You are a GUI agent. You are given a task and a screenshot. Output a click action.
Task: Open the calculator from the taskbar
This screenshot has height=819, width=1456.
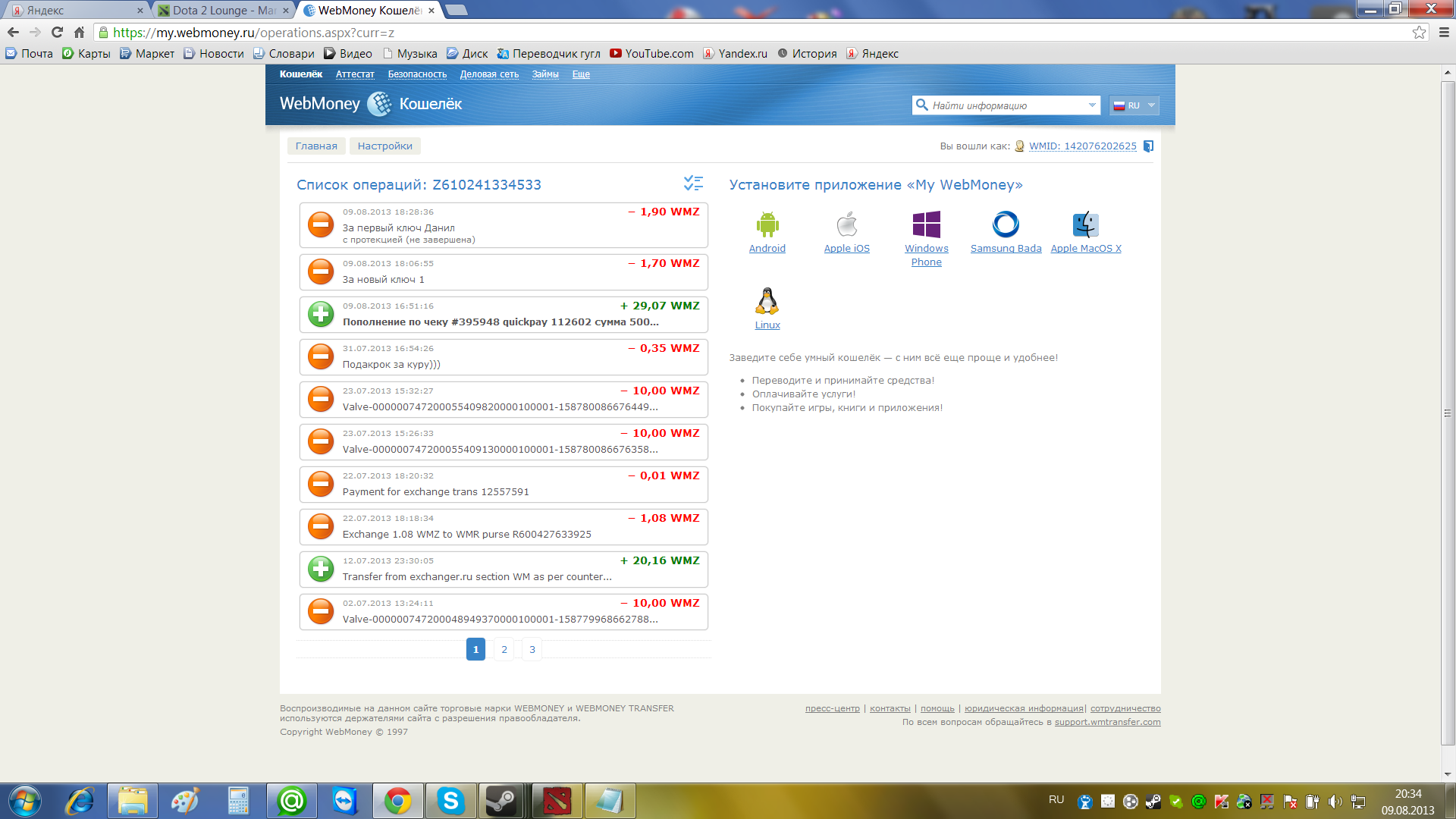[239, 801]
